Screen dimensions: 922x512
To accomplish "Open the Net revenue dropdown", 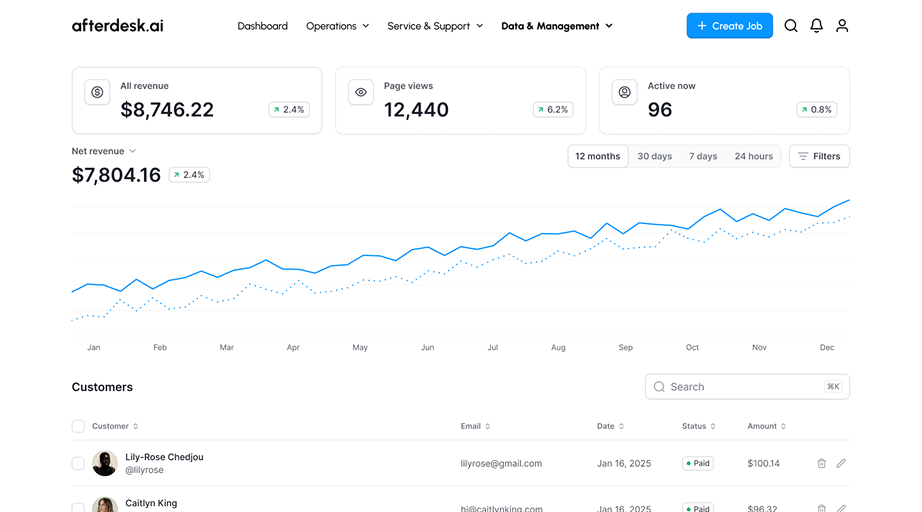I will [x=104, y=151].
